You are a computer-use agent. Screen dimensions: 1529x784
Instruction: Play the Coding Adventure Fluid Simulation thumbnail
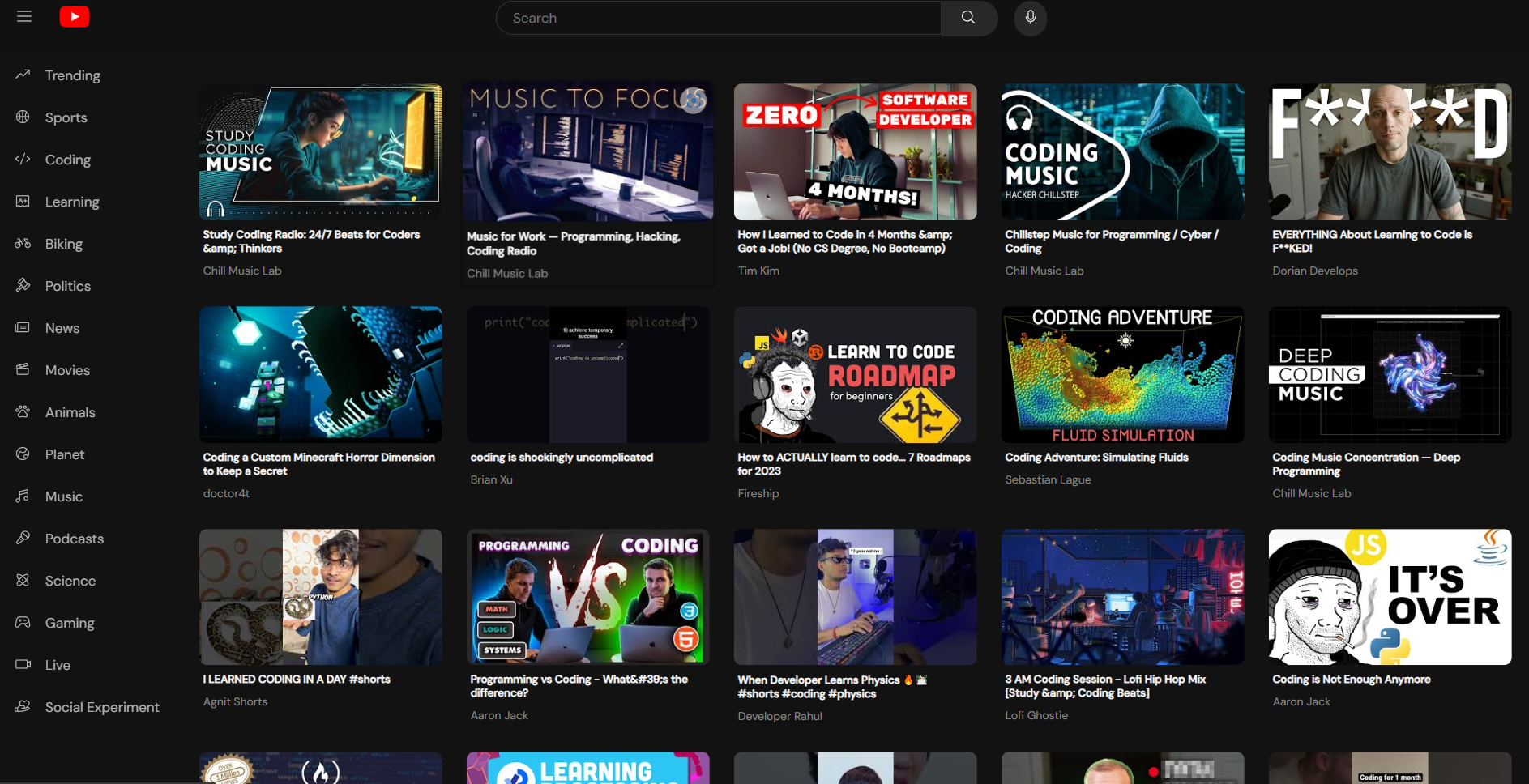(x=1122, y=374)
